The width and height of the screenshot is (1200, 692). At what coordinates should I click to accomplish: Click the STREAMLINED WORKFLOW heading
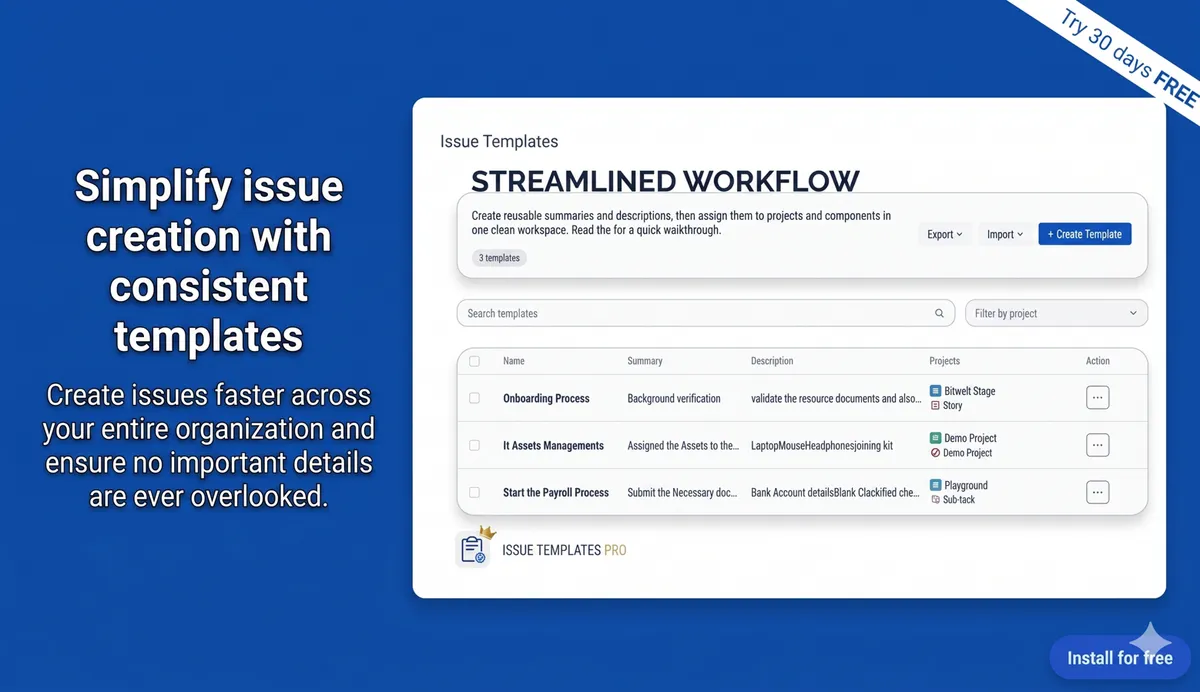[x=665, y=181]
